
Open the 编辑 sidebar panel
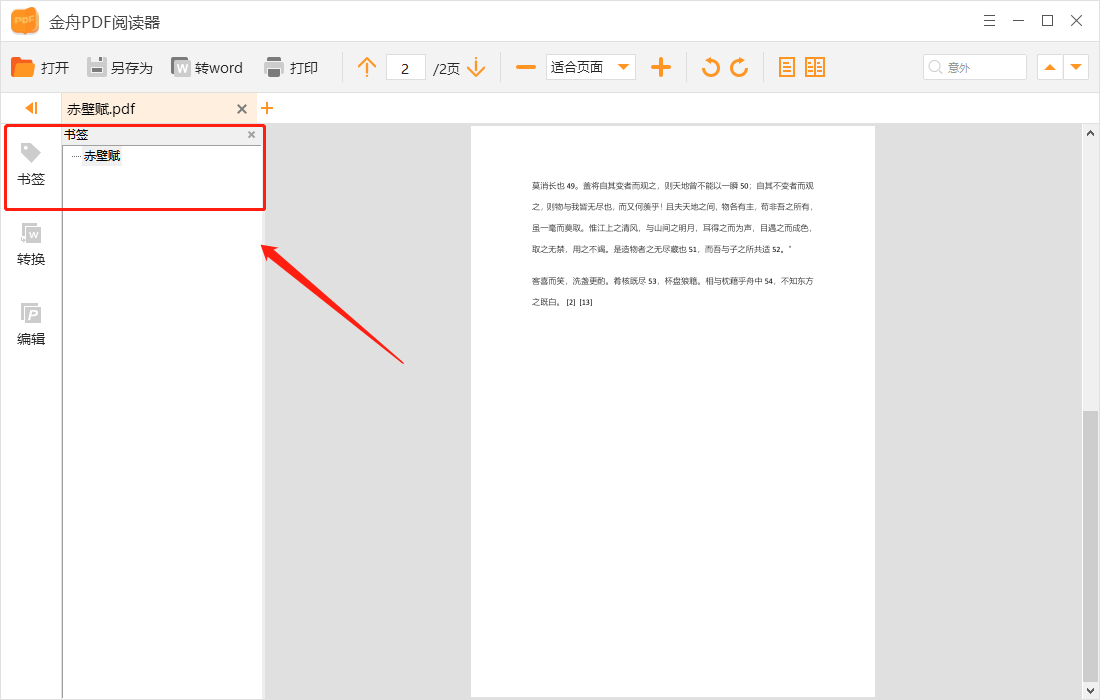(x=31, y=325)
